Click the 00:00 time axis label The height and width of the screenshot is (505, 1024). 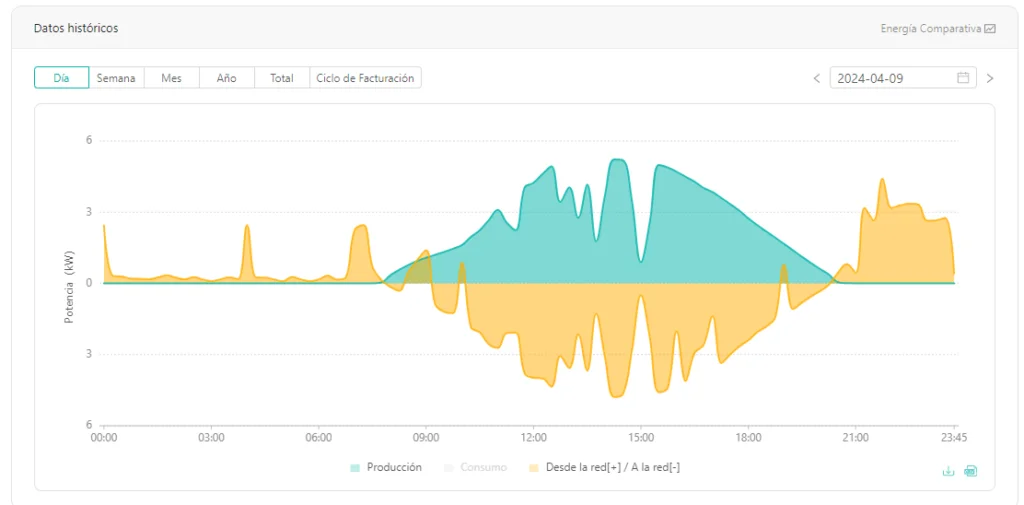click(104, 436)
